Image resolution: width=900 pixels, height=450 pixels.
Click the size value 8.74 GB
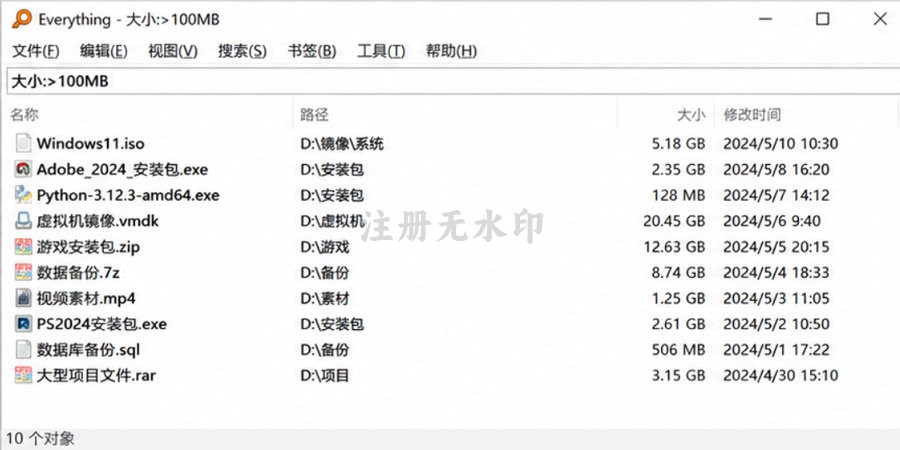point(678,273)
